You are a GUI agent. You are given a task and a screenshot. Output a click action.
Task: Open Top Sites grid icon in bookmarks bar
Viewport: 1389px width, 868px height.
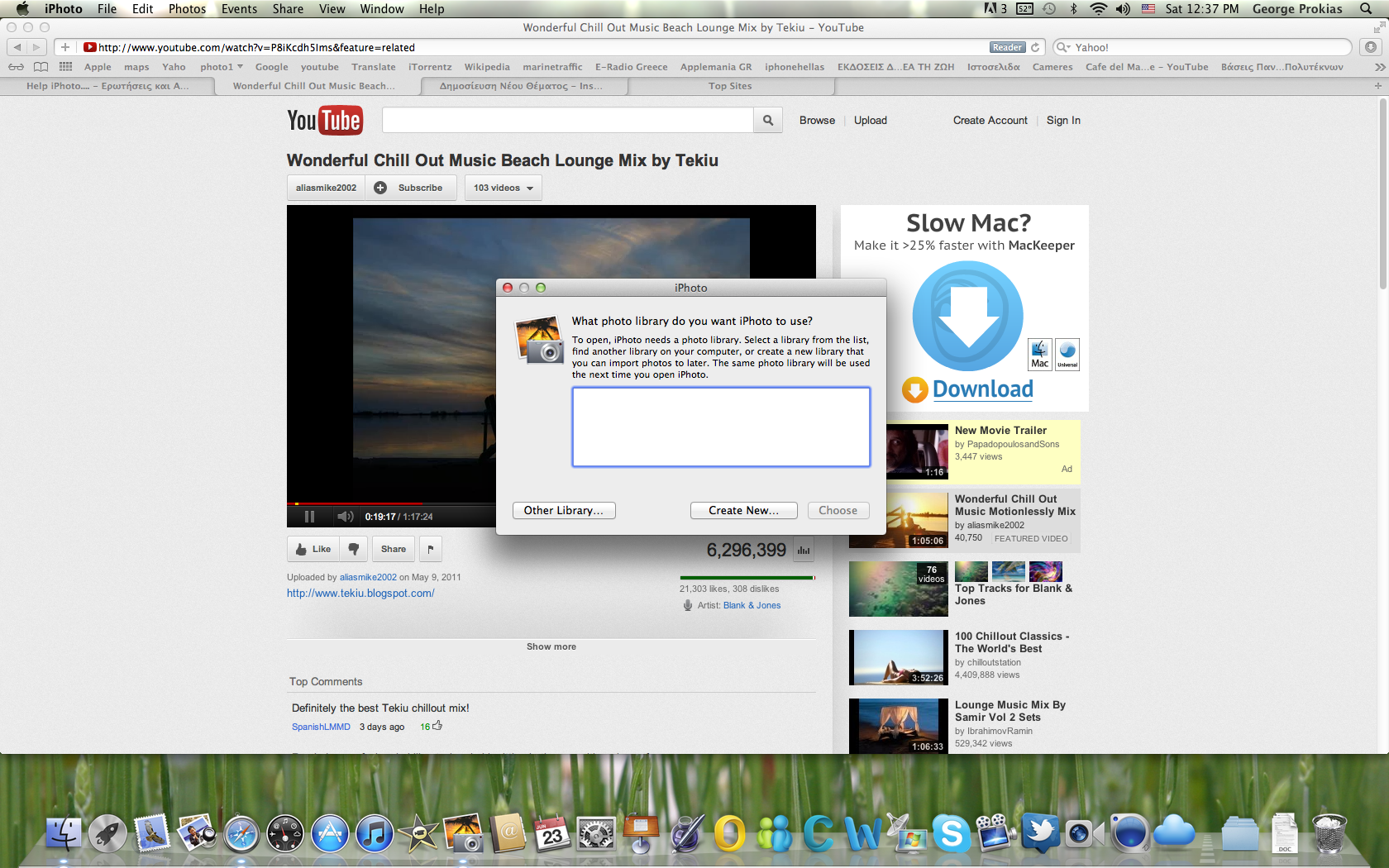coord(66,67)
